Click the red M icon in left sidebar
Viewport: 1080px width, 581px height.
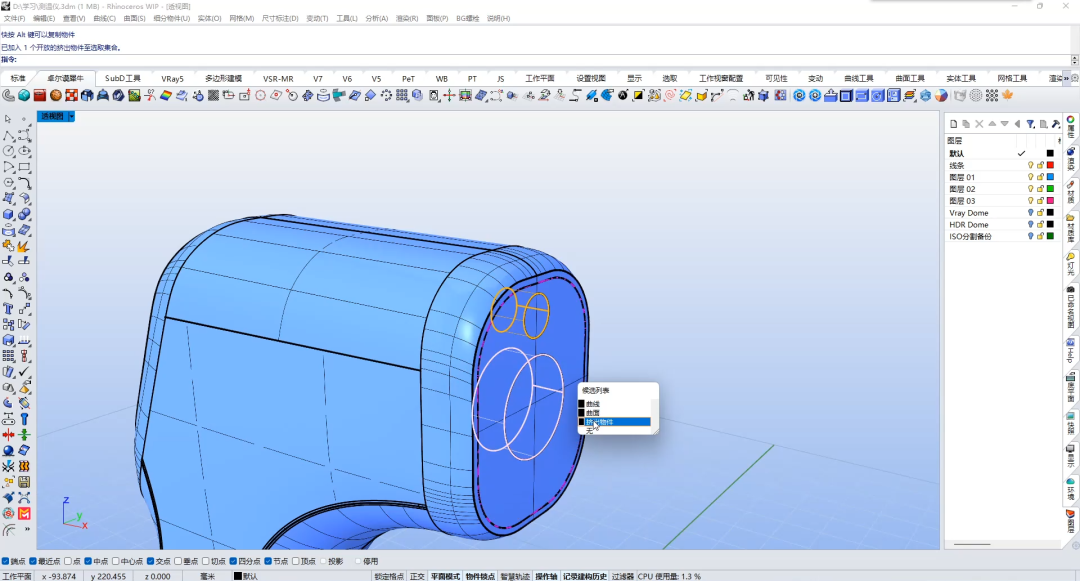point(24,514)
